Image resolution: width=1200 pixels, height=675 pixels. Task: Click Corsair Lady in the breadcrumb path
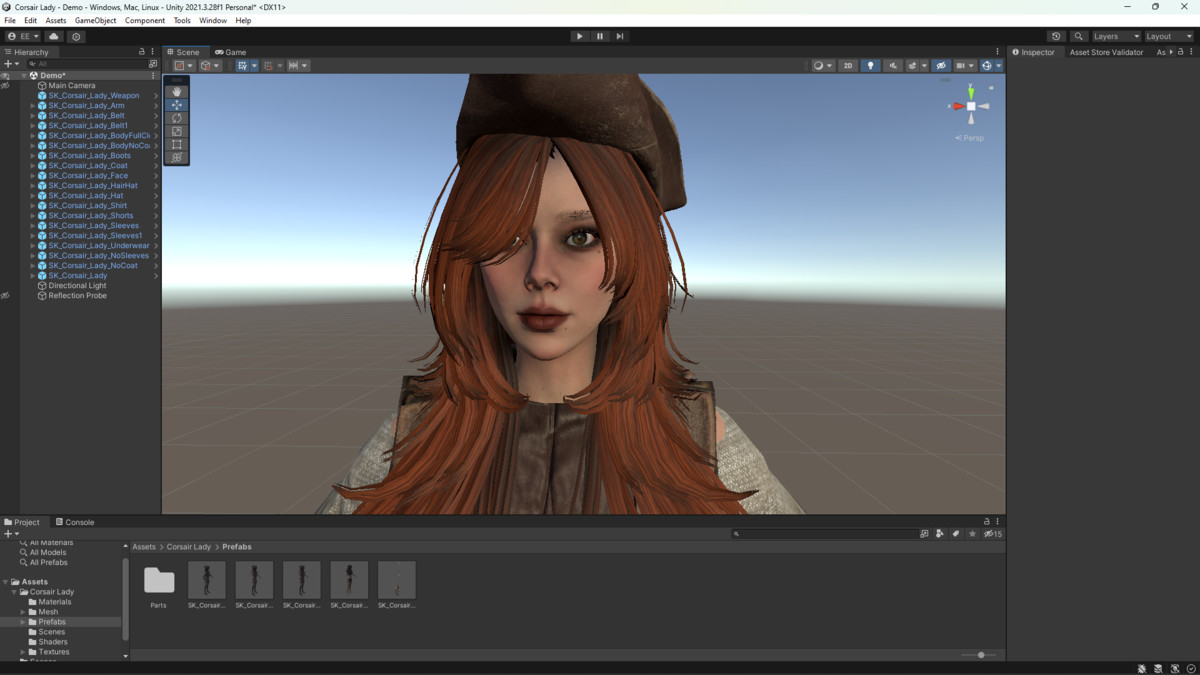[x=188, y=547]
